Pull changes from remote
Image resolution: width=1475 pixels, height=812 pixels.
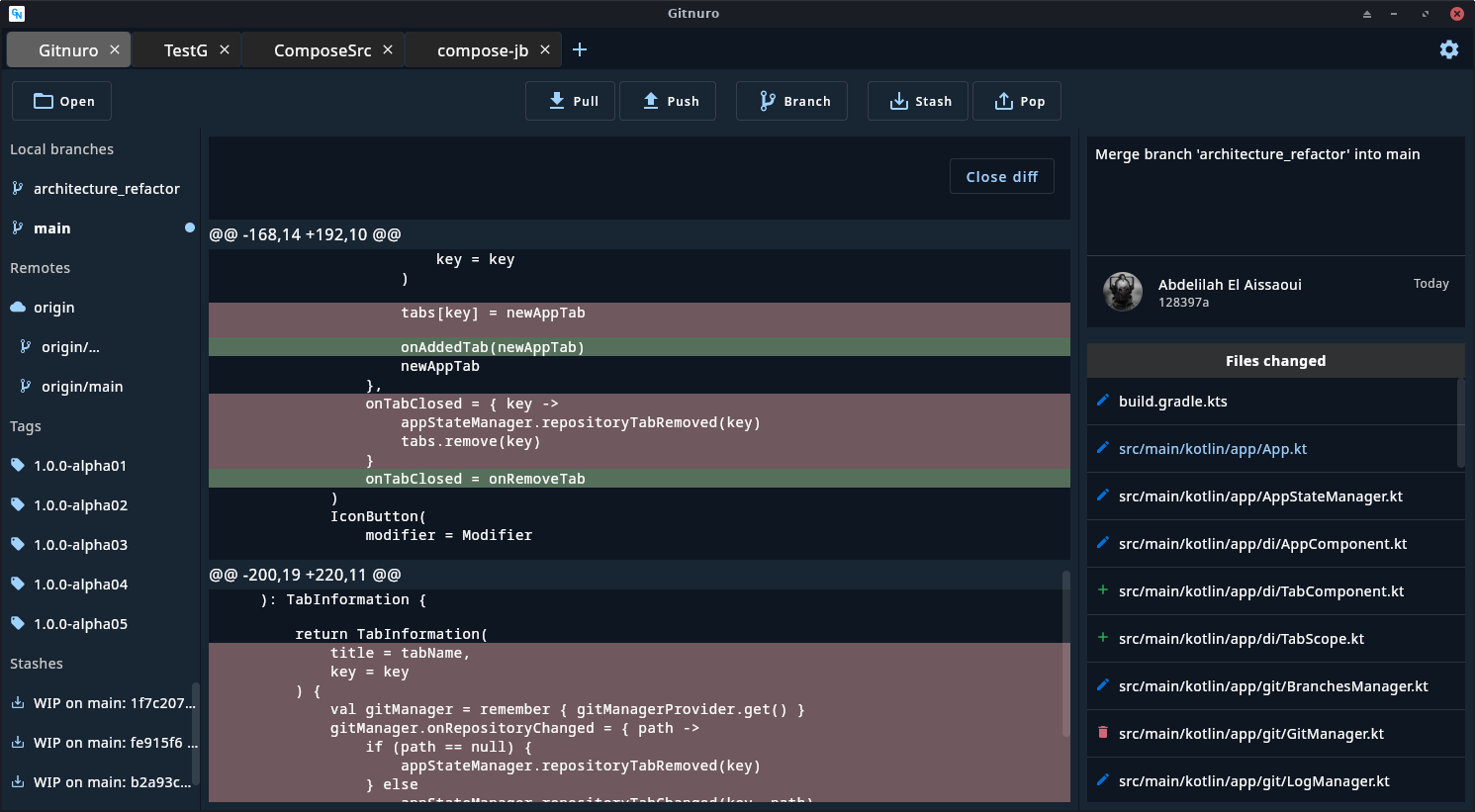[x=570, y=101]
